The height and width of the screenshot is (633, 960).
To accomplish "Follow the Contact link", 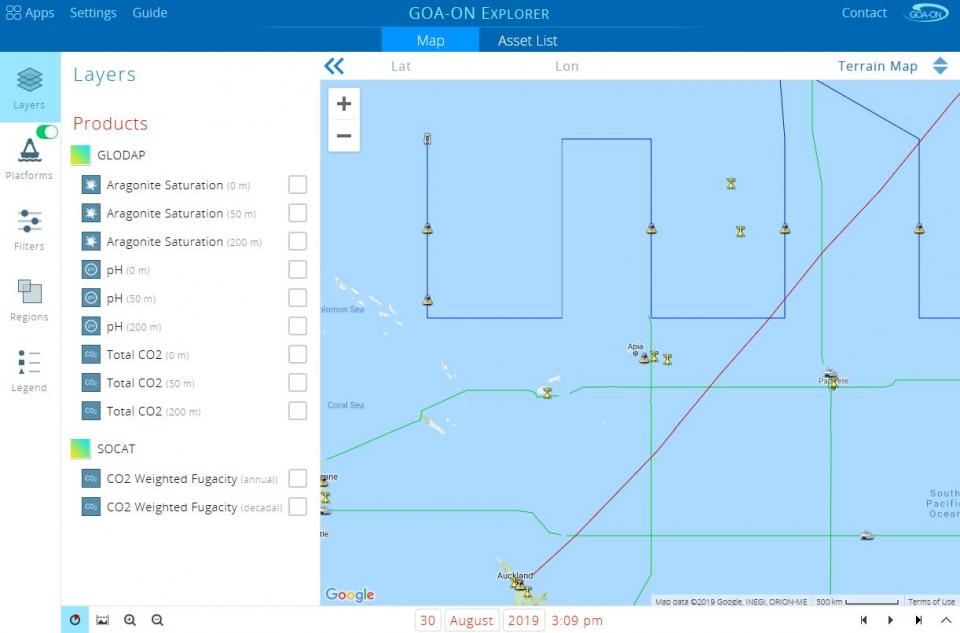I will [x=864, y=13].
